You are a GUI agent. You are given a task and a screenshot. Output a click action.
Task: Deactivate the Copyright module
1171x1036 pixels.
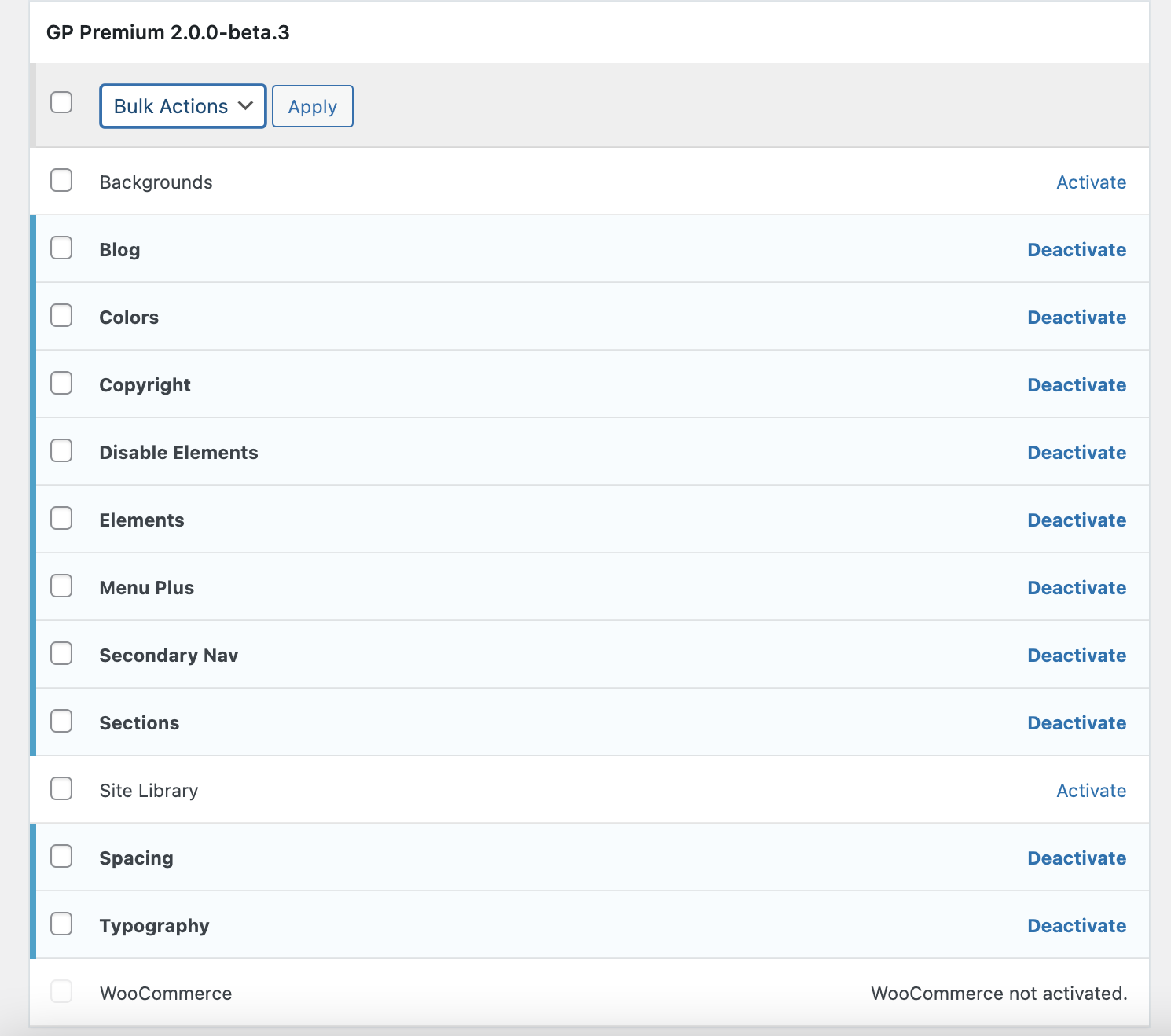click(x=1077, y=385)
